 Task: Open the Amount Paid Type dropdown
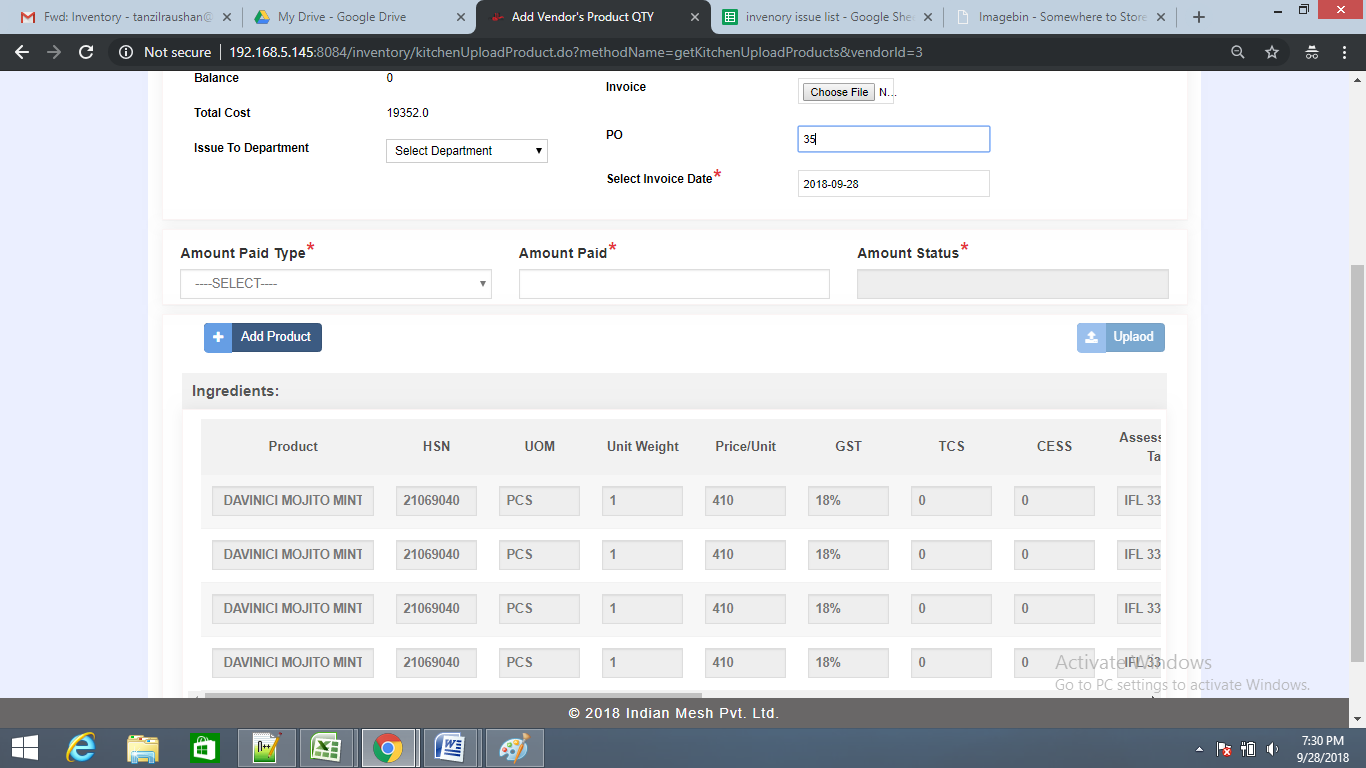click(336, 284)
